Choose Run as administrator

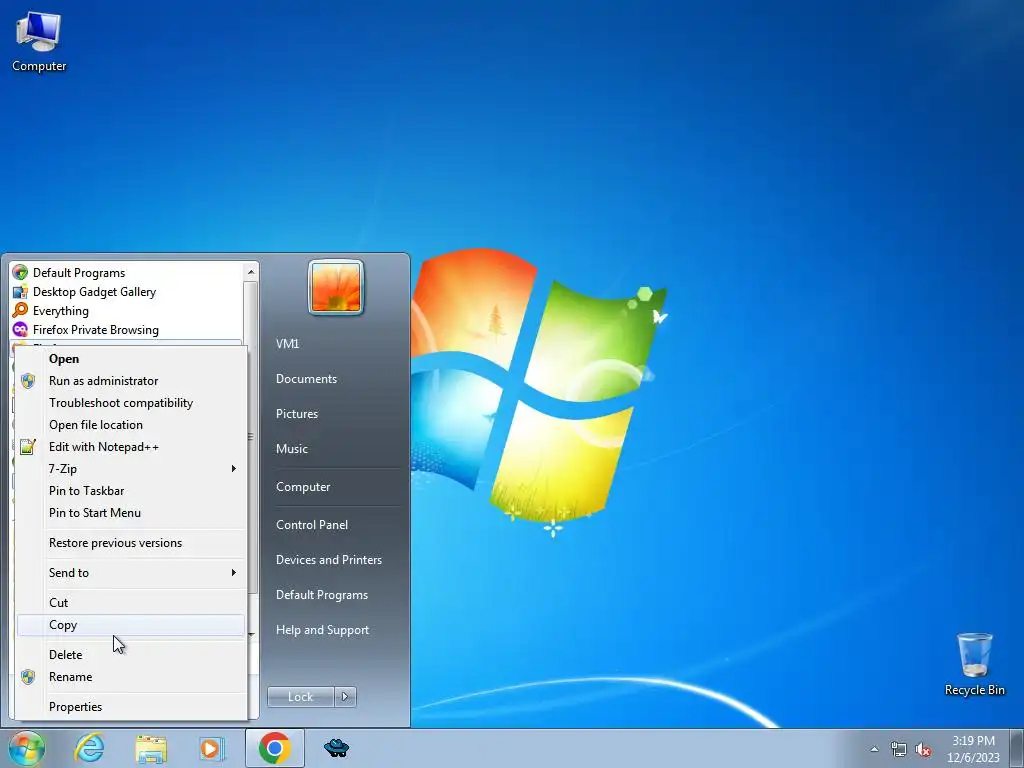tap(131, 381)
